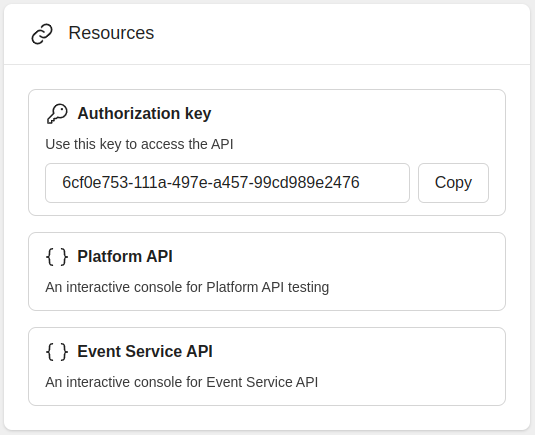Image resolution: width=535 pixels, height=435 pixels.
Task: Click inside the Authorization key card
Action: [x=267, y=153]
